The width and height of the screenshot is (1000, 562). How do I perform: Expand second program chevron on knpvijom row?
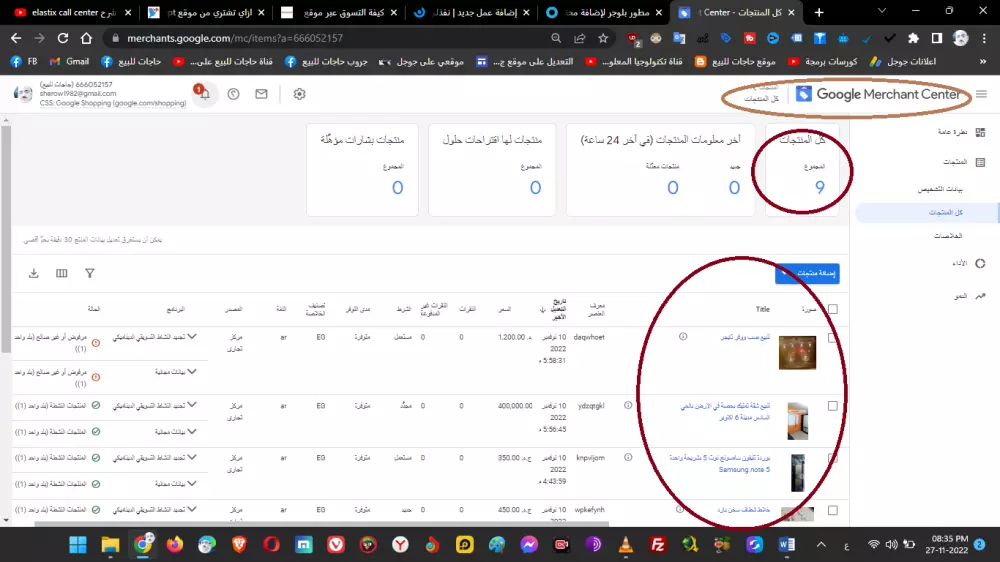192,483
